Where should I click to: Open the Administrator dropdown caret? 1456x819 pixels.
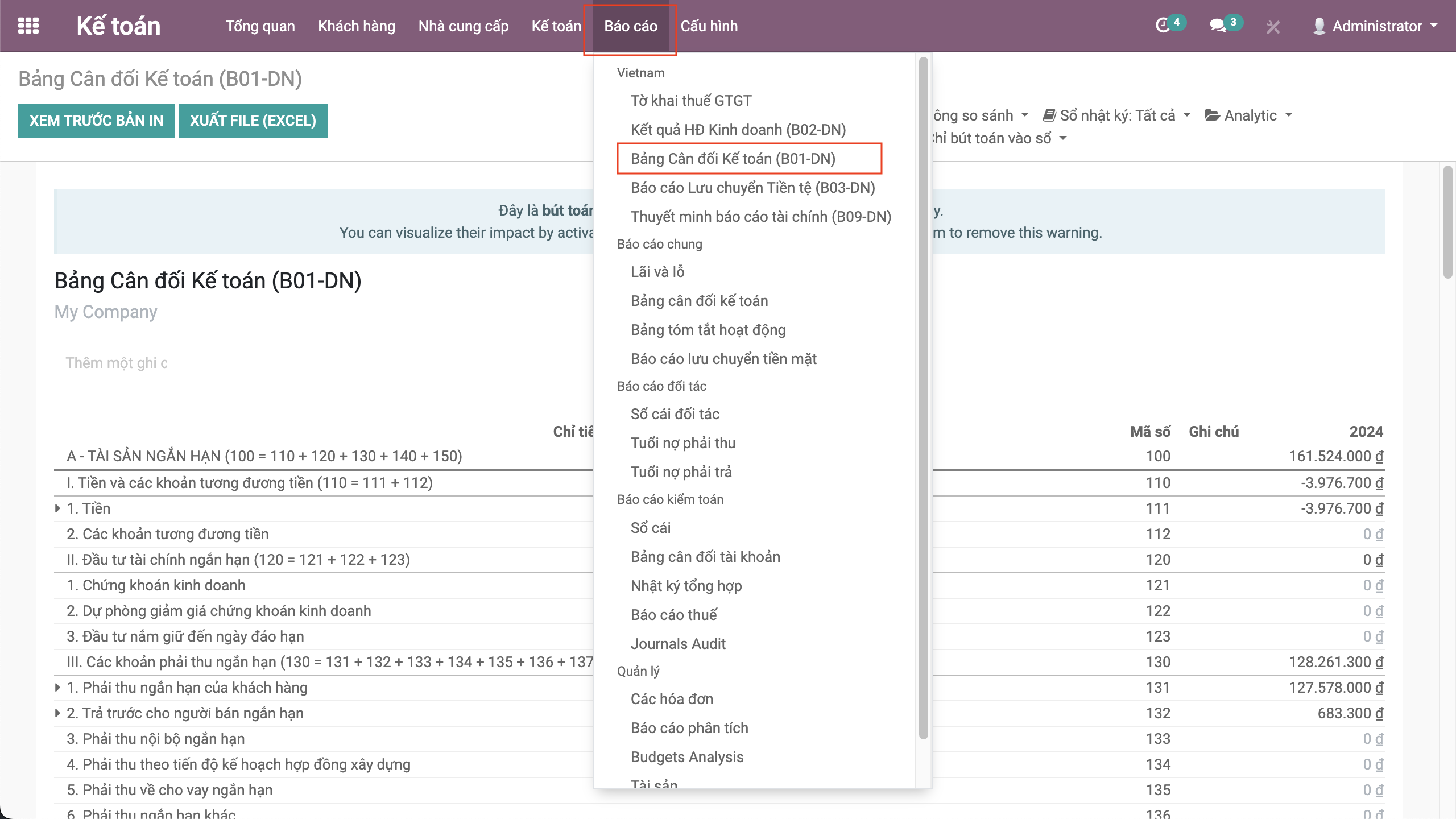(x=1434, y=26)
